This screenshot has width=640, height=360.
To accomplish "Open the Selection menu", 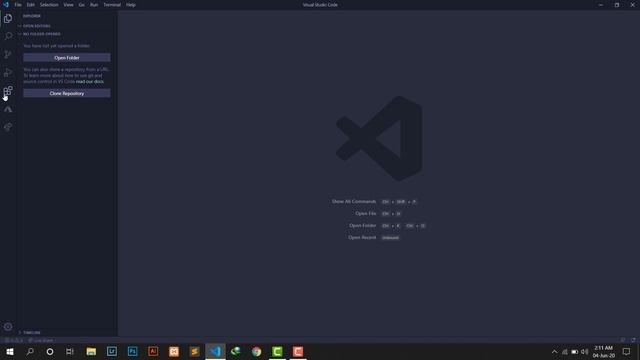I will [49, 5].
